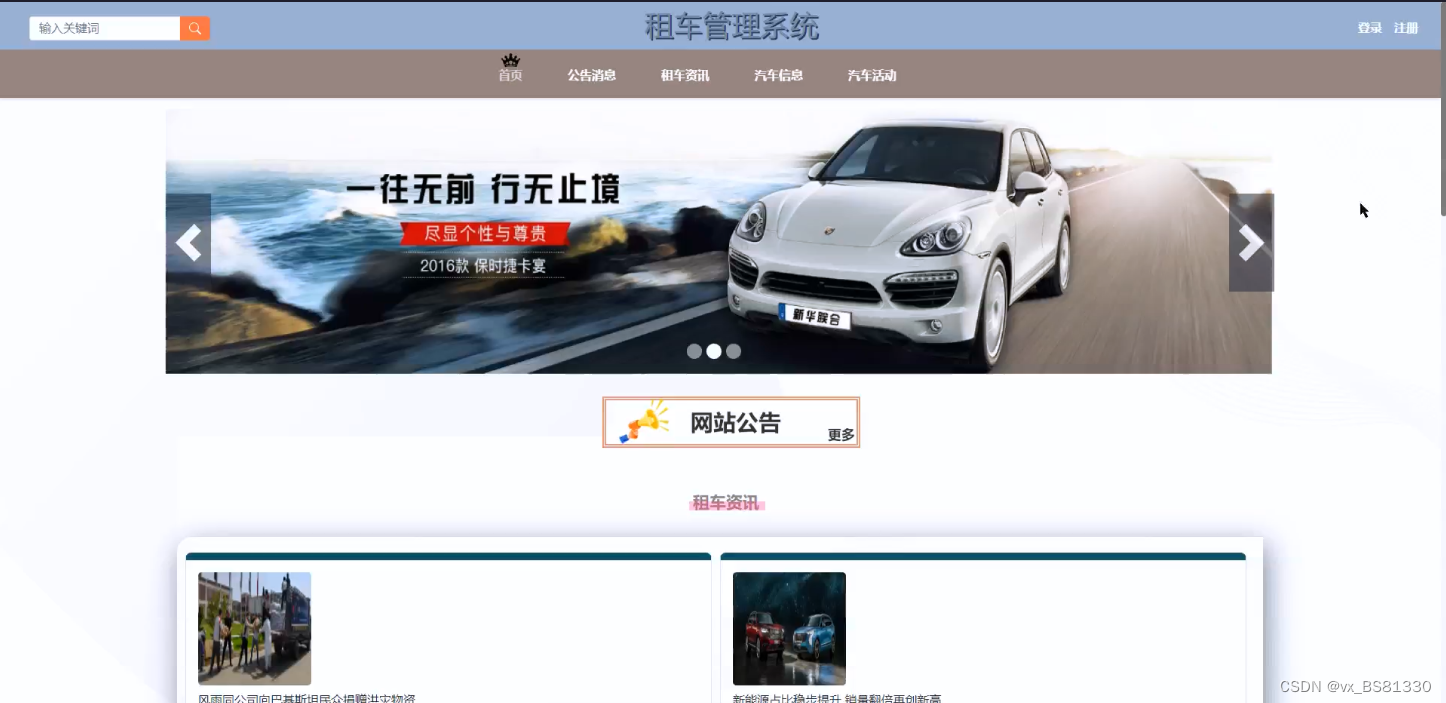Open the 租车资讯 navigation item
Viewport: 1446px width, 703px height.
pos(685,75)
